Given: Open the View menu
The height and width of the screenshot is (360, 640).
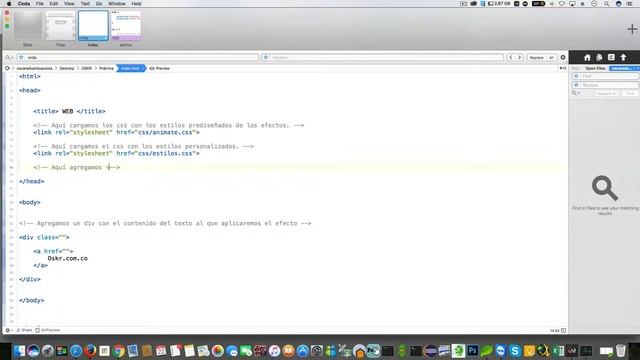Looking at the screenshot, I should [69, 4].
